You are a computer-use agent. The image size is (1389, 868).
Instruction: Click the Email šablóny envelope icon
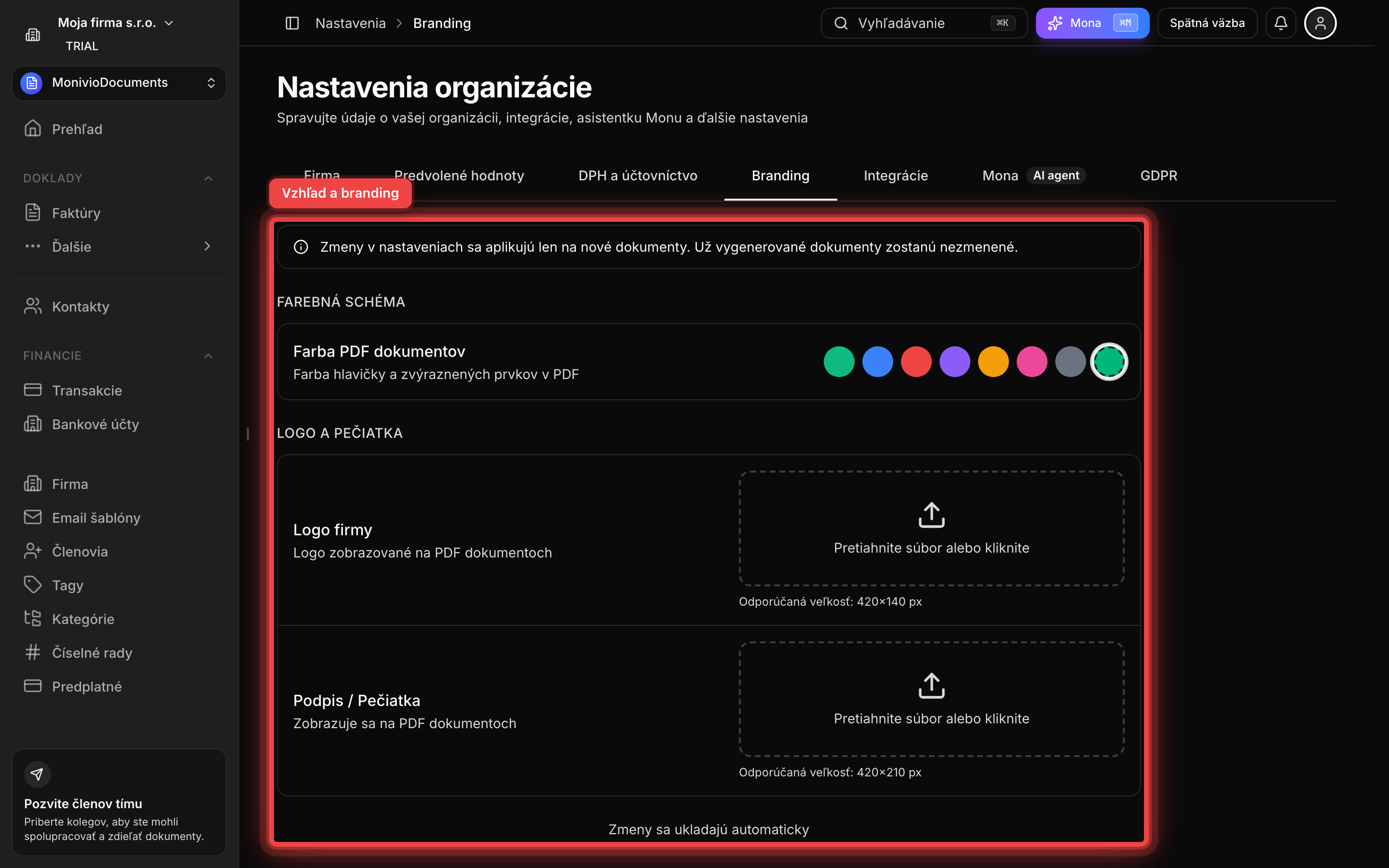point(33,517)
